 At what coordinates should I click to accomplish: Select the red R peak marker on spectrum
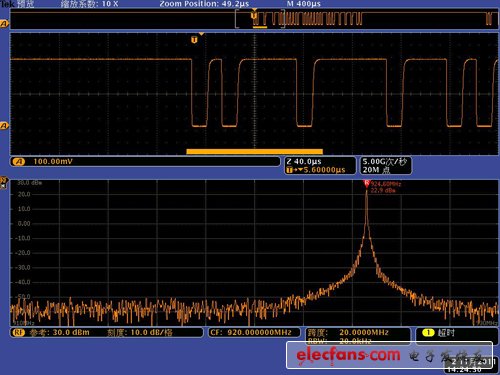367,183
